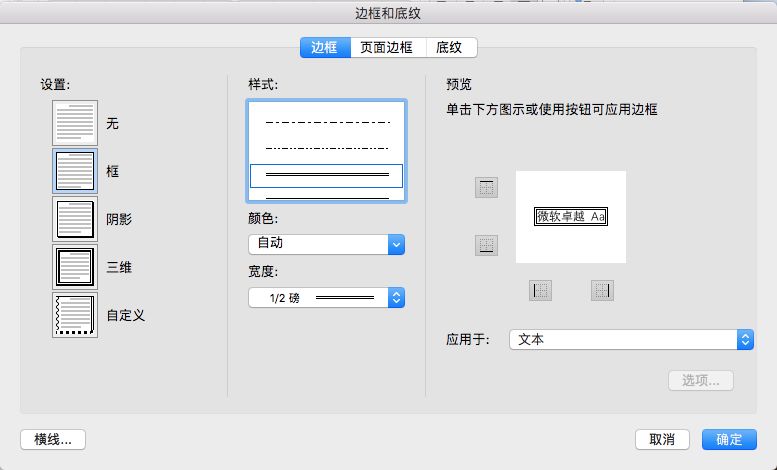777x470 pixels.
Task: Open the 颜色 (color) dropdown showing 自动
Action: point(327,244)
